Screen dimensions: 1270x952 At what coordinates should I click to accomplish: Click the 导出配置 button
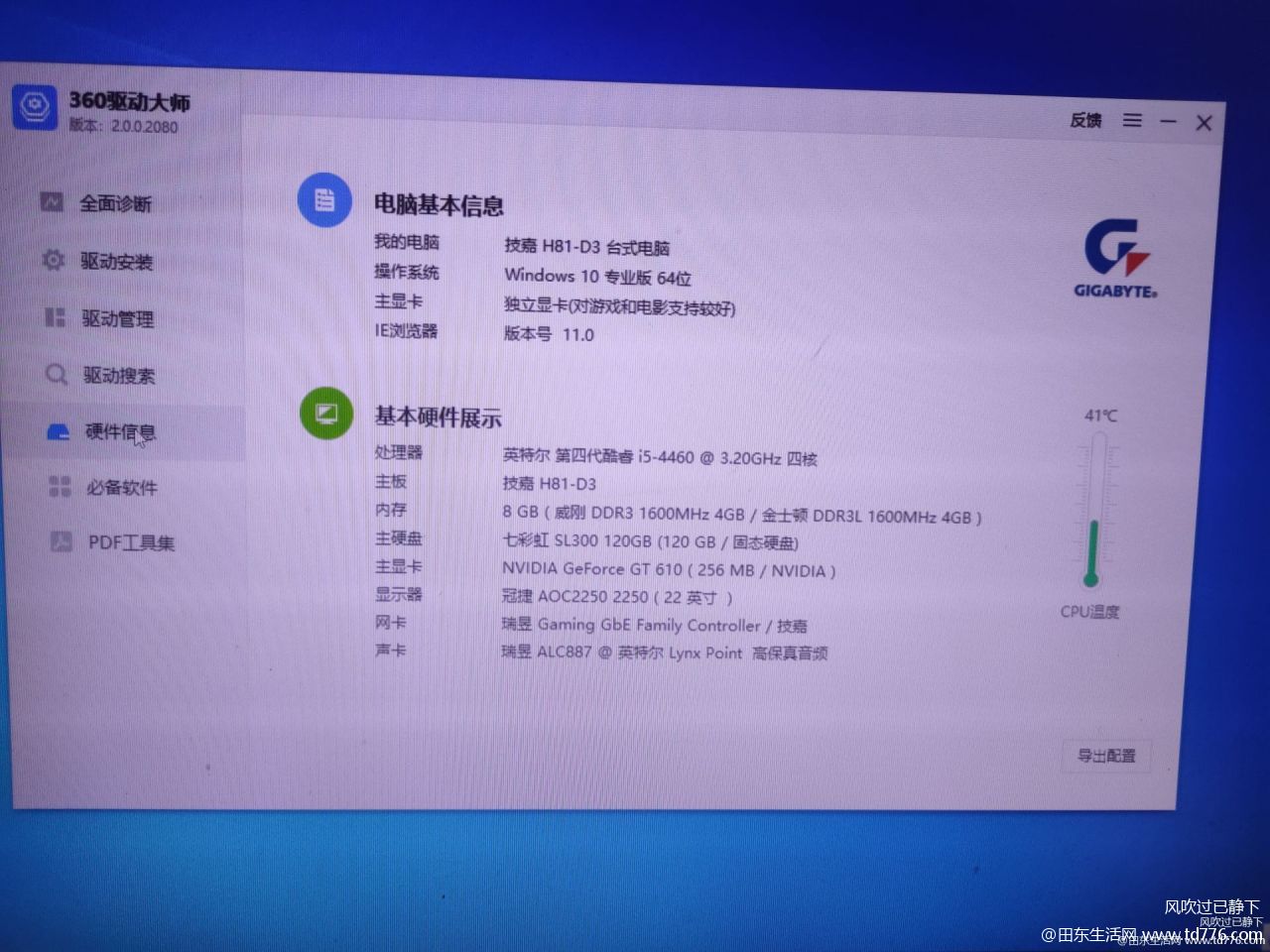[x=1106, y=756]
